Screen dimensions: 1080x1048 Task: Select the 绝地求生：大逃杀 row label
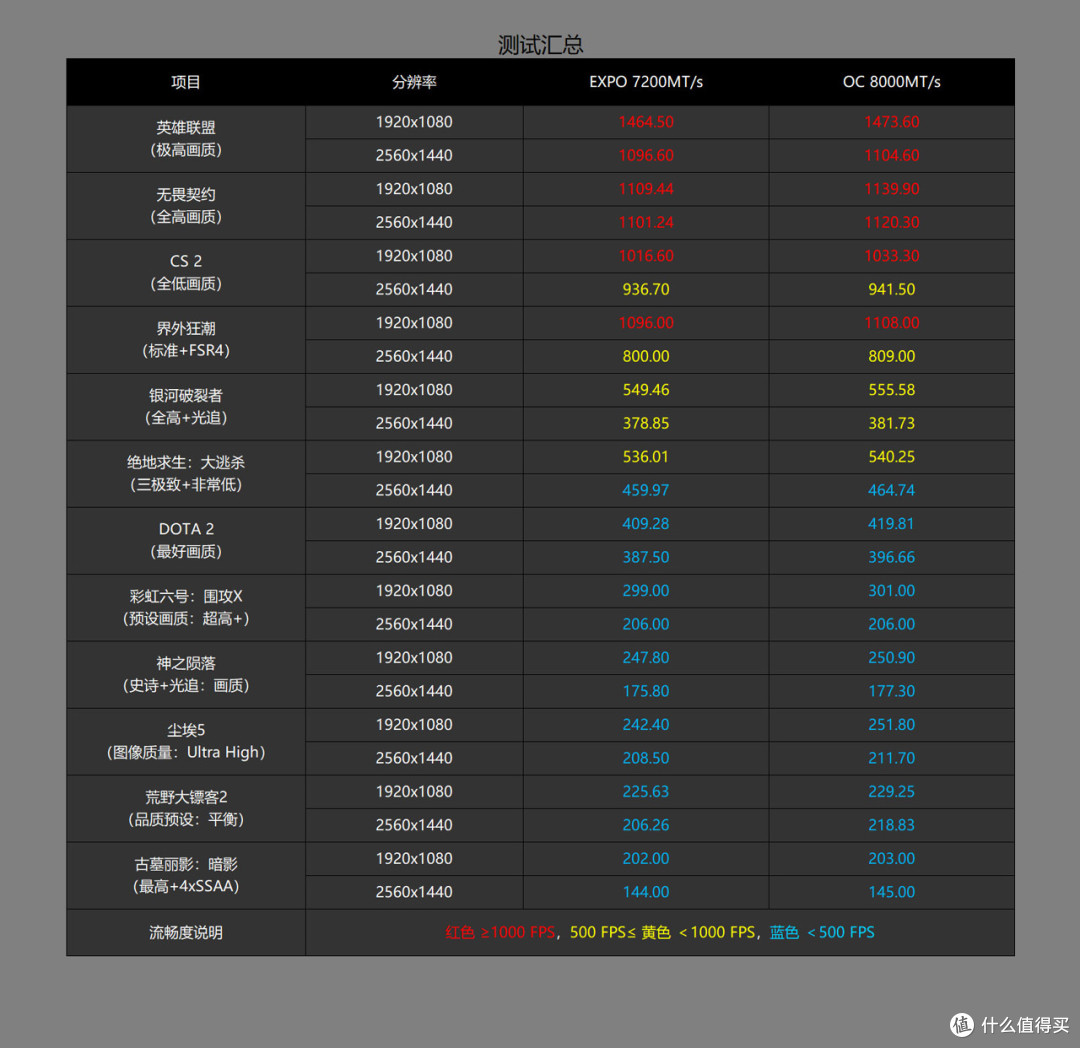185,473
